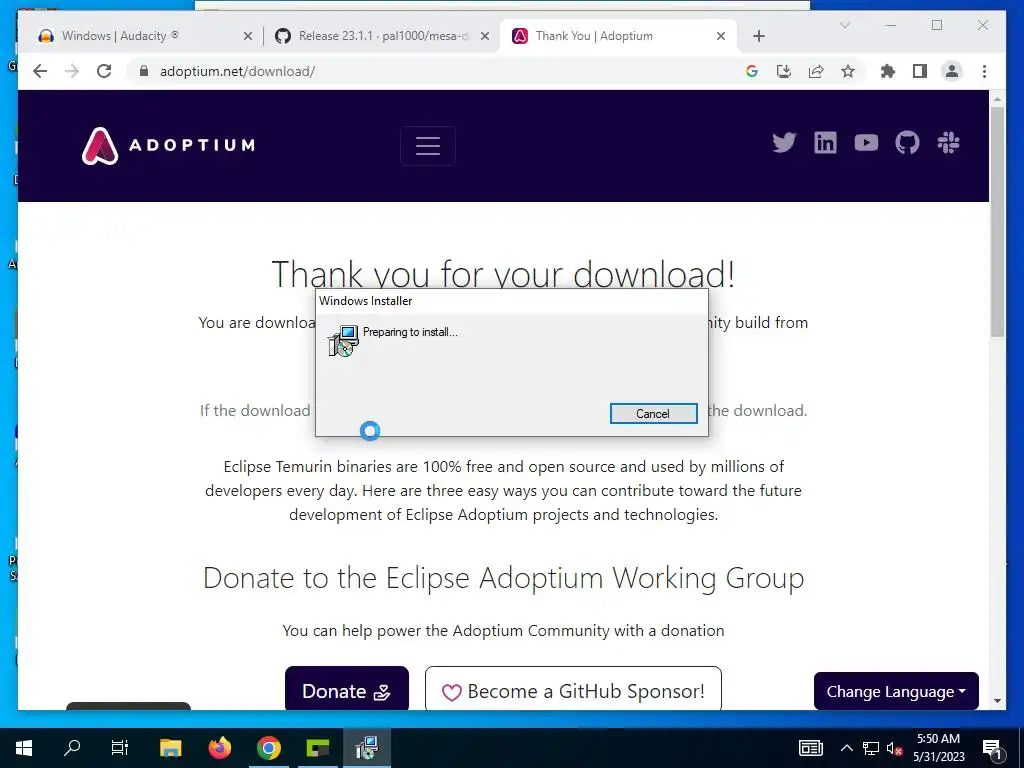Screen dimensions: 1024x768
Task: Toggle Chrome side panel
Action: click(920, 71)
